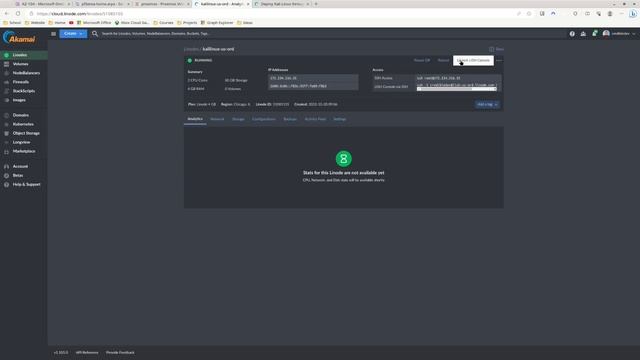Open the Ideas bookmark folder
The width and height of the screenshot is (640, 360).
pos(245,23)
